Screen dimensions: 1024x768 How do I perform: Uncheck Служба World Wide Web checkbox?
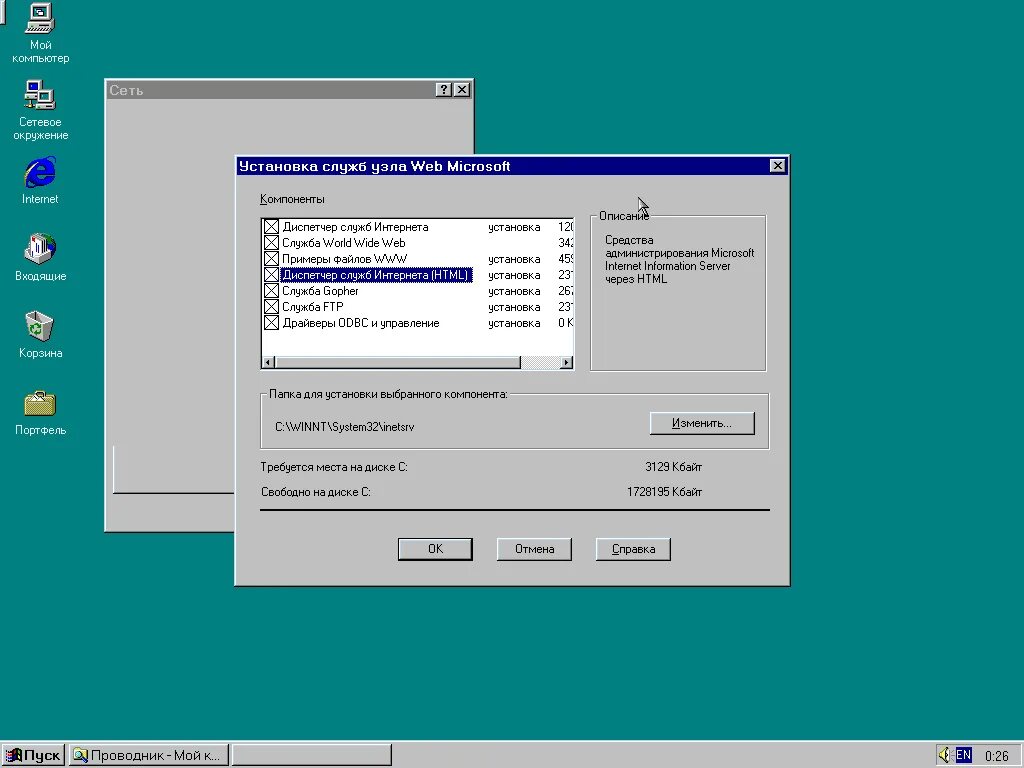pos(271,243)
